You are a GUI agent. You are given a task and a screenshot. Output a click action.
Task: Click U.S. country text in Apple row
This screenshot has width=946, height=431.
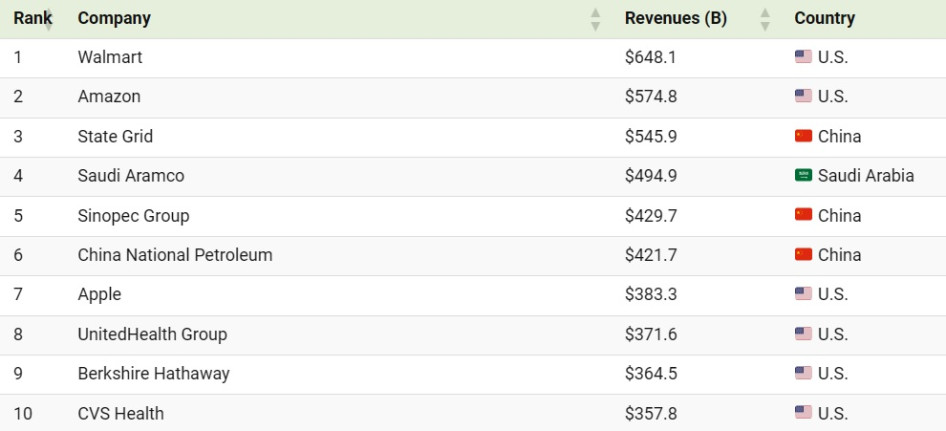[x=833, y=295]
